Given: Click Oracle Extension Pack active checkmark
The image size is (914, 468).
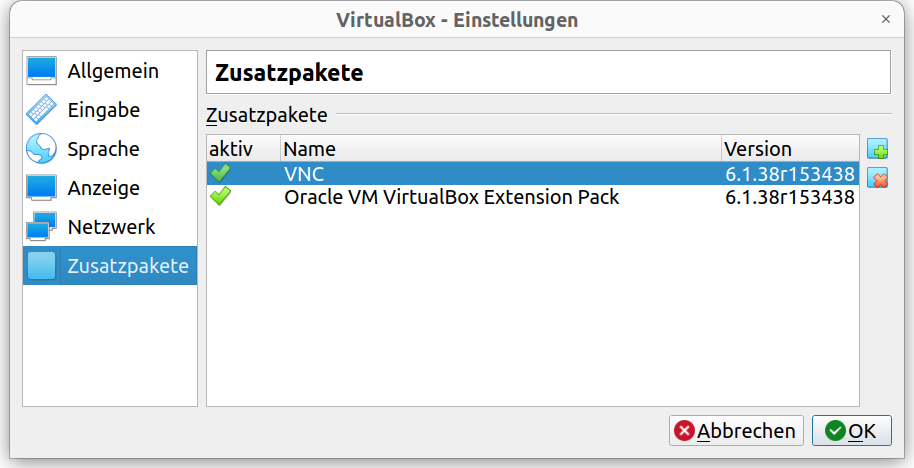Looking at the screenshot, I should tap(220, 197).
